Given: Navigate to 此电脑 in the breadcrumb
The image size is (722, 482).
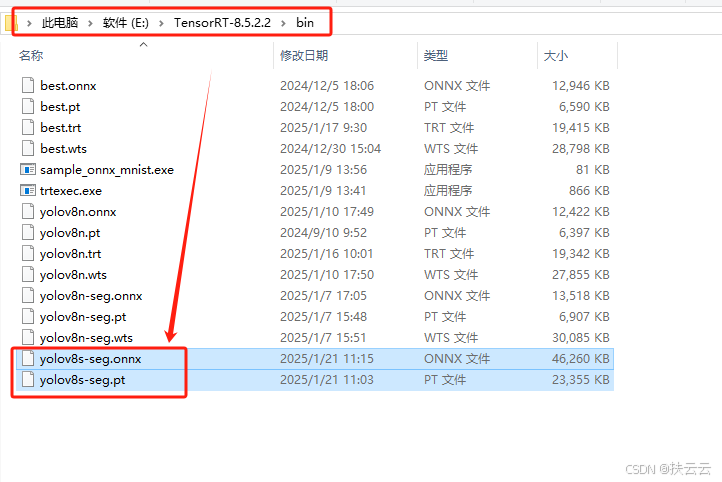Looking at the screenshot, I should (60, 23).
